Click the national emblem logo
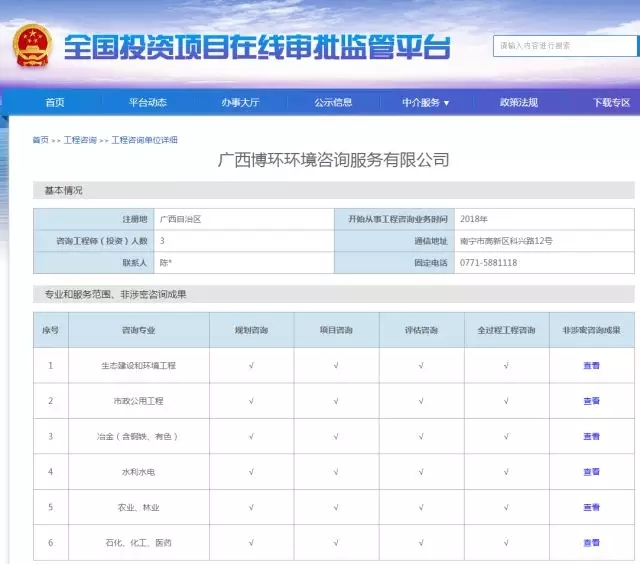Screen dimensions: 640x564 click(31, 46)
